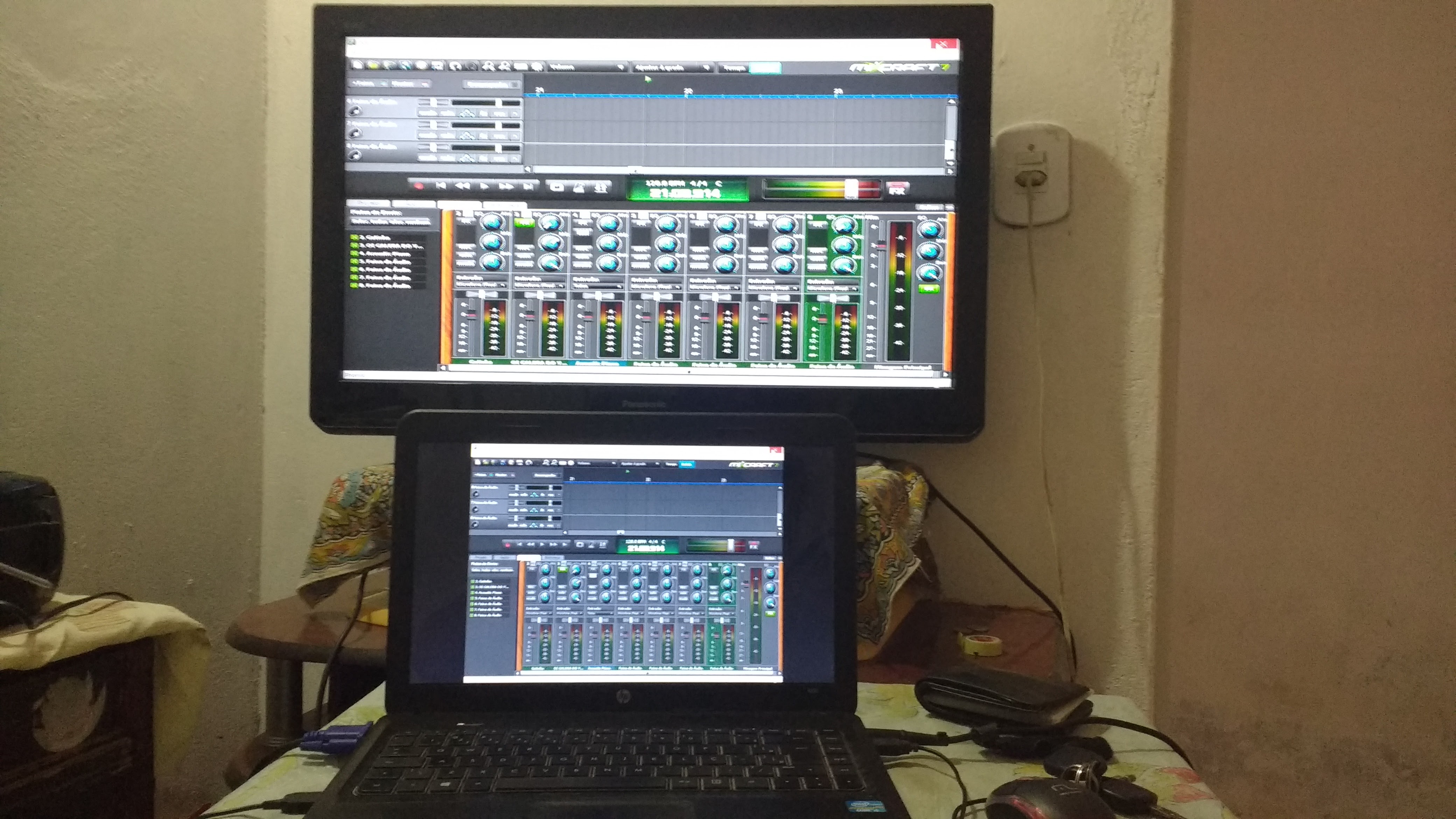The image size is (1456, 819).
Task: Open first mixer channel's input device dropdown
Action: tap(481, 286)
